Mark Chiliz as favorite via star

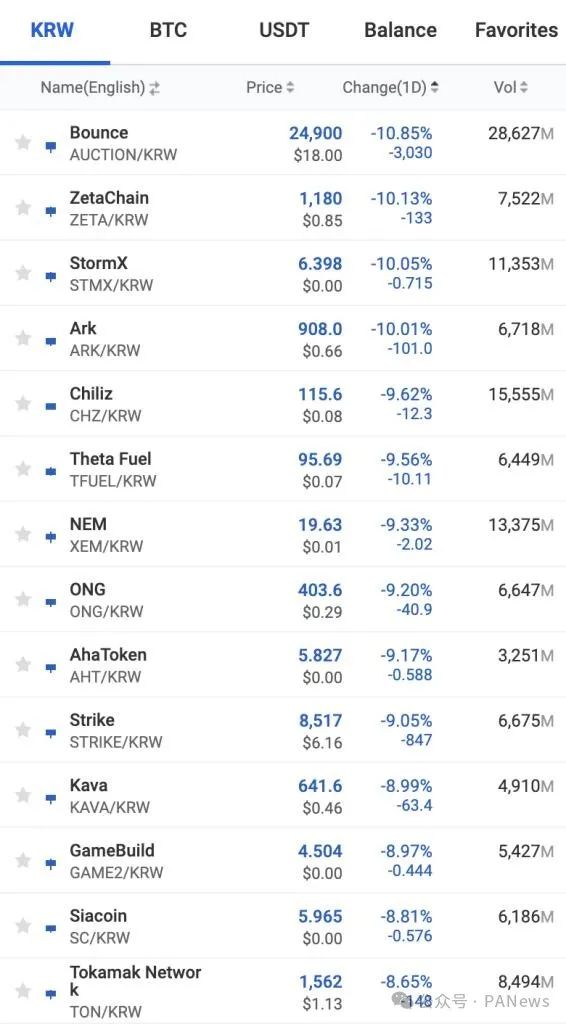(x=23, y=404)
